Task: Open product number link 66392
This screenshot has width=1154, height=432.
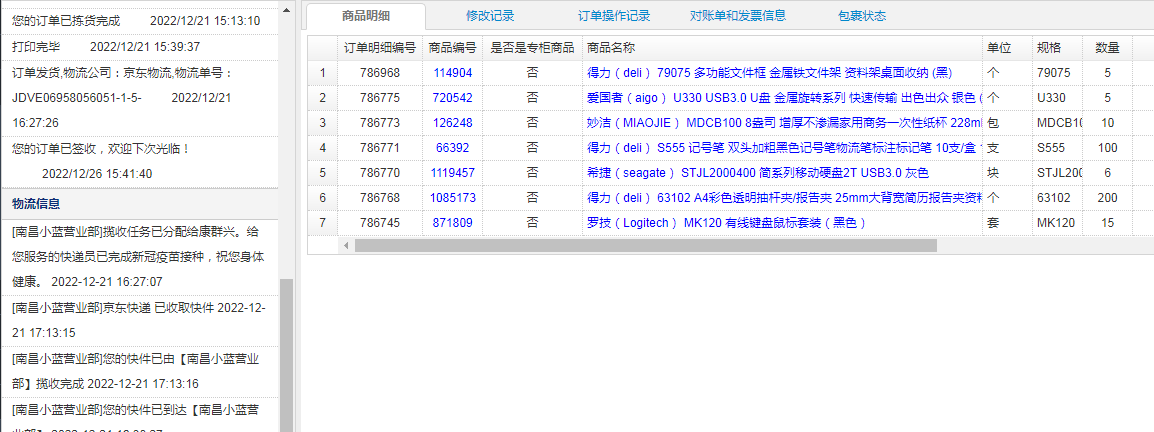Action: click(453, 148)
